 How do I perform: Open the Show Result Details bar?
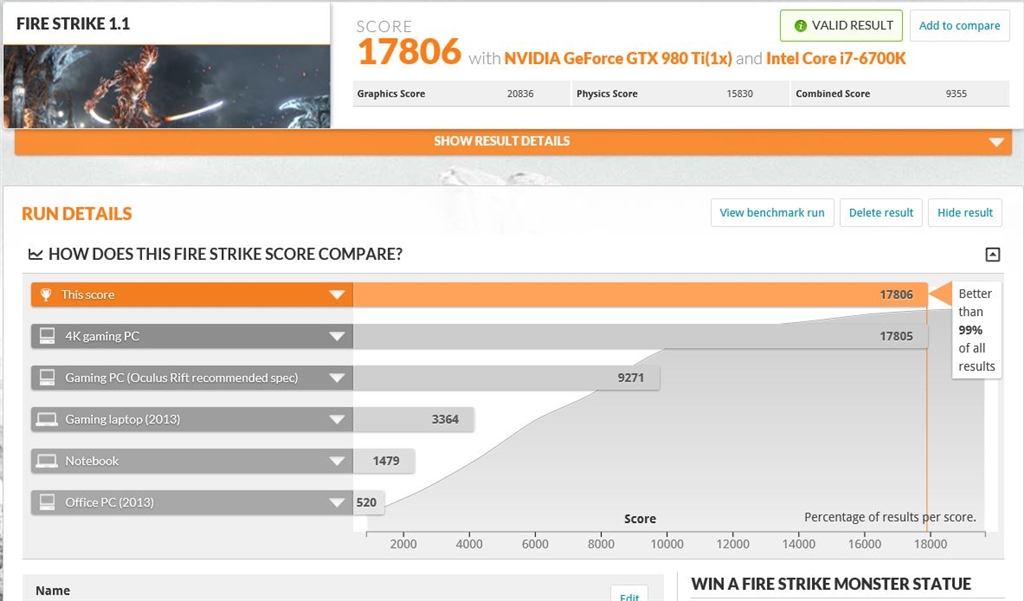coord(513,142)
